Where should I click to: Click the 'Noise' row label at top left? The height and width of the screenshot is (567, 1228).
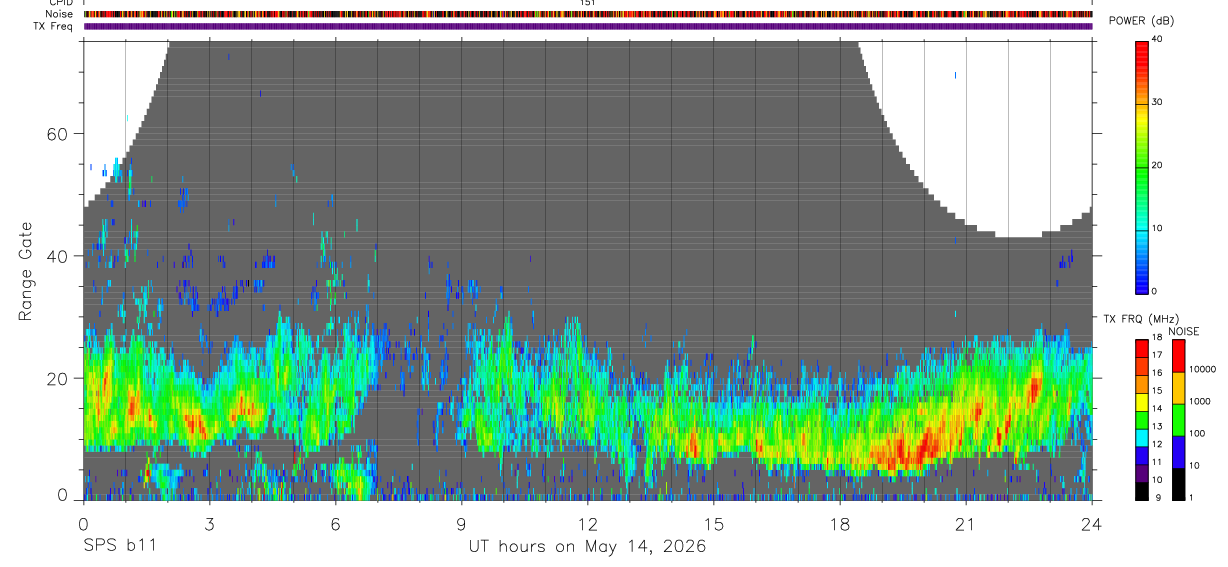point(60,14)
